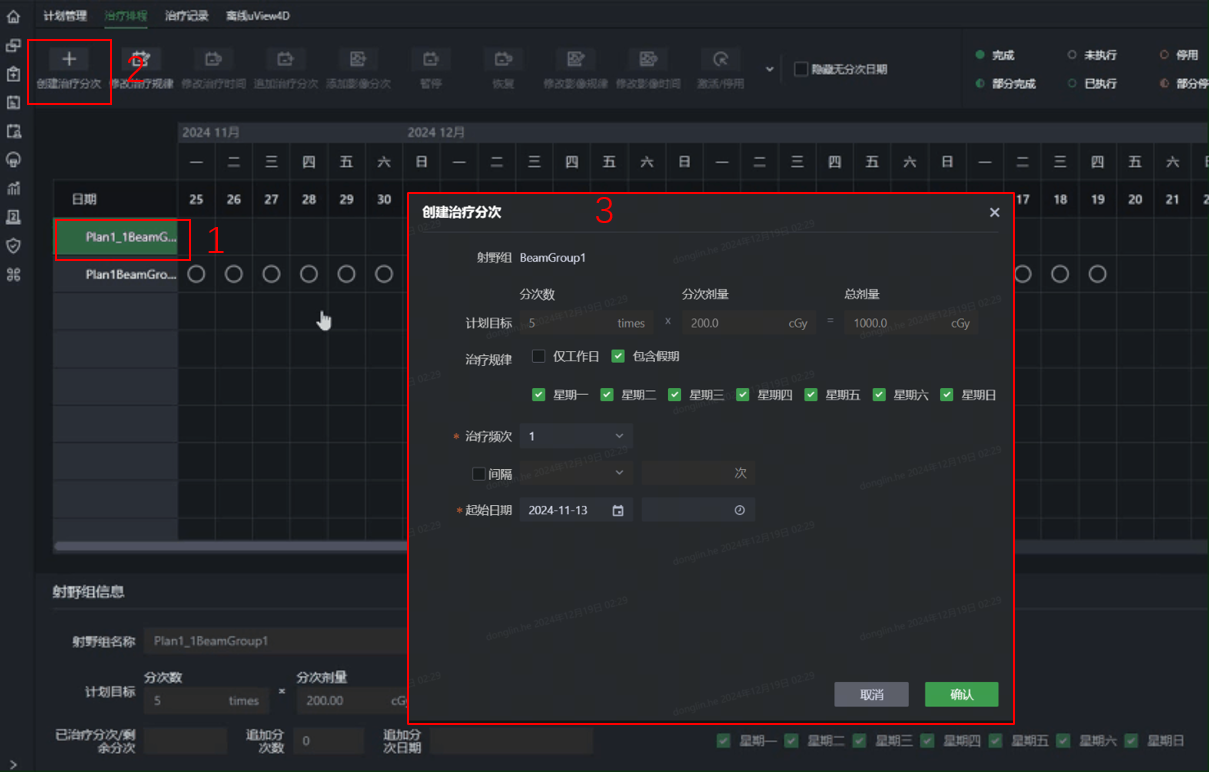Click the 起始日期 date input field
Image resolution: width=1209 pixels, height=772 pixels.
point(576,510)
